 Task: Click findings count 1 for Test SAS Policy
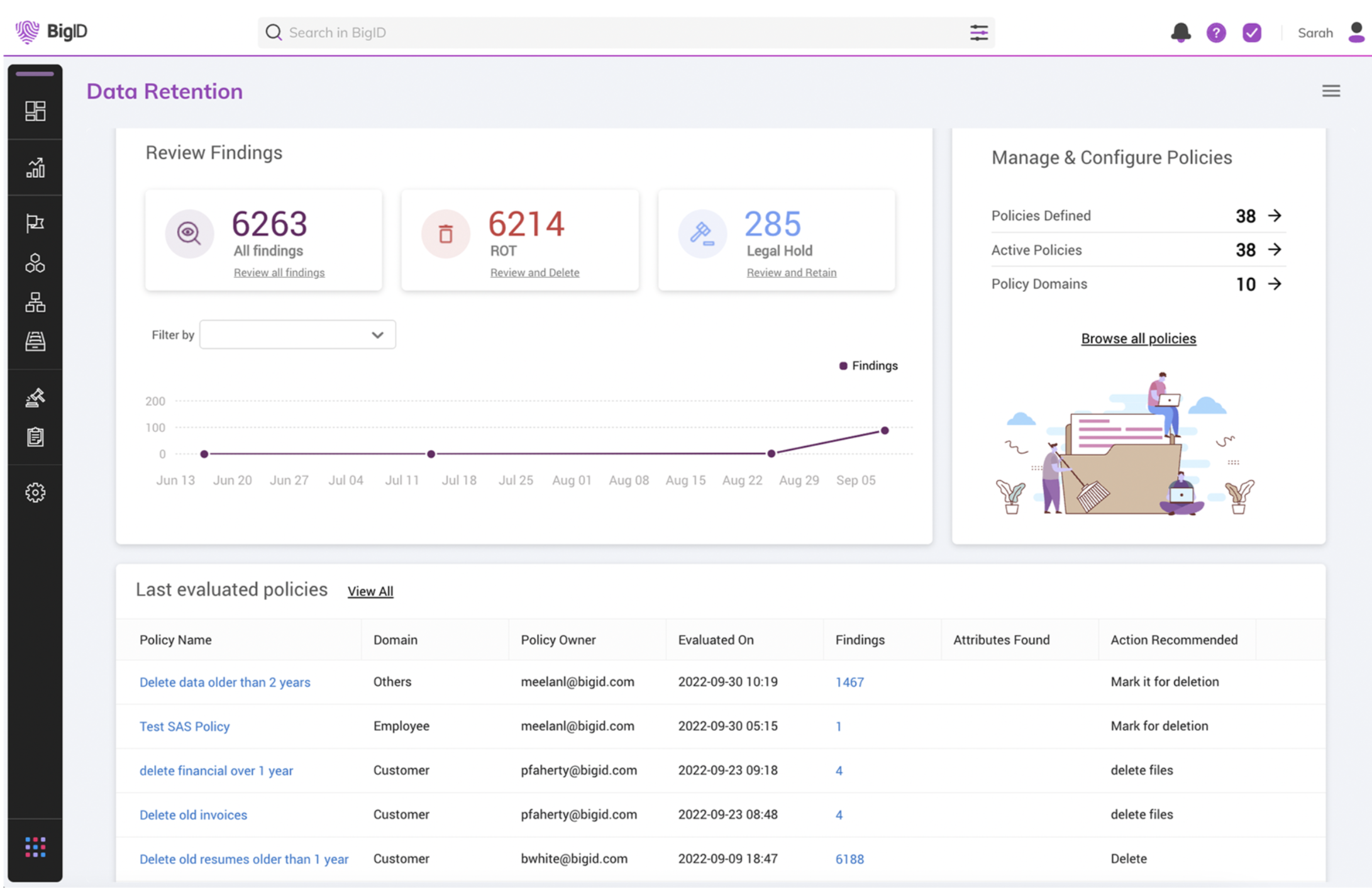tap(838, 726)
